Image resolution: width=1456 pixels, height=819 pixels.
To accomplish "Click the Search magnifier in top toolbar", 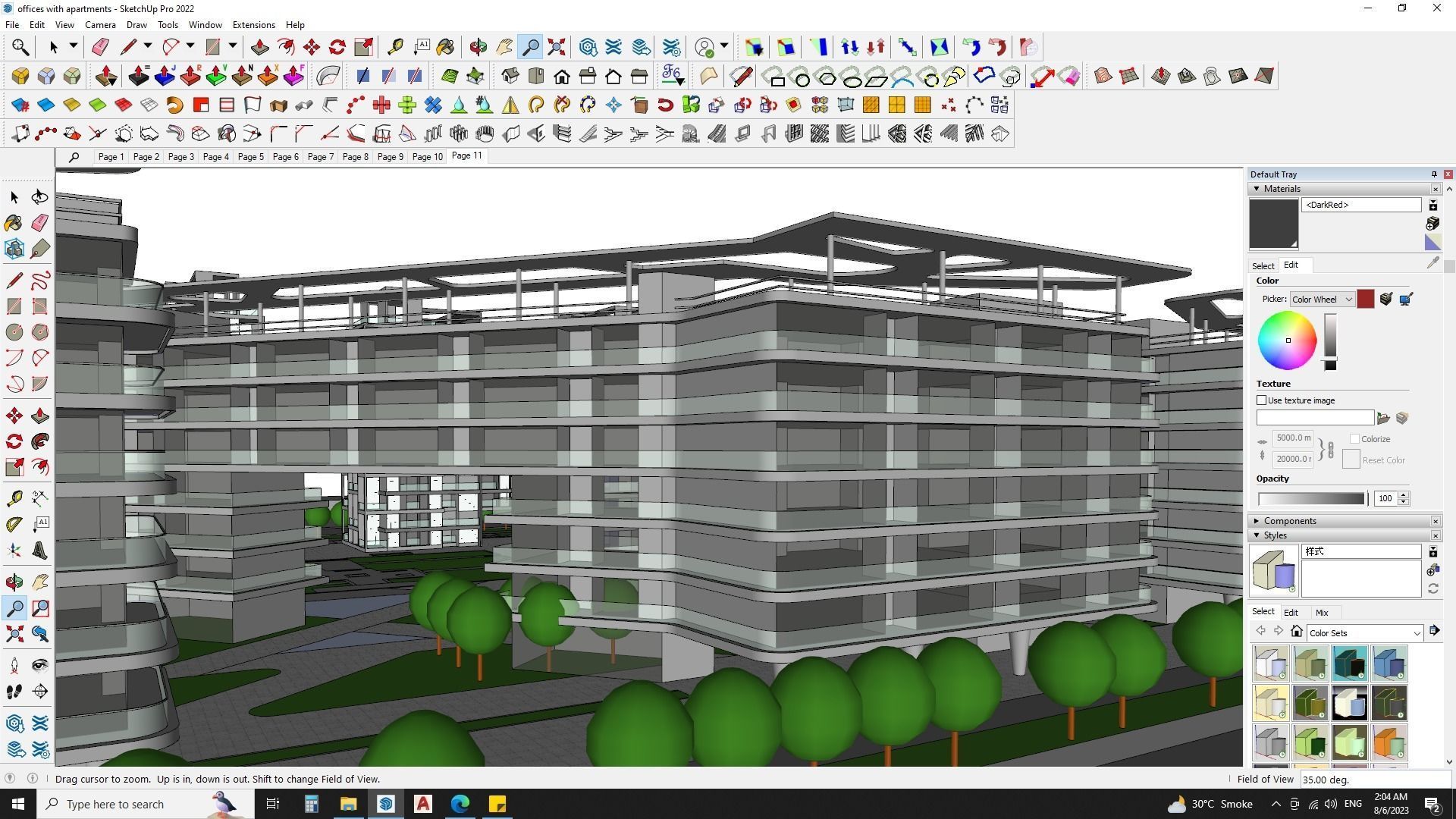I will coord(20,47).
